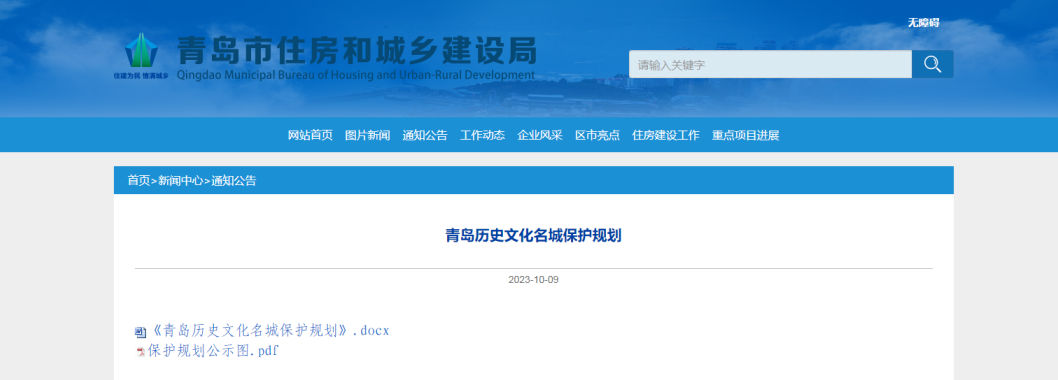1058x380 pixels.
Task: Open 重点项目进展 navigation link
Action: [746, 135]
